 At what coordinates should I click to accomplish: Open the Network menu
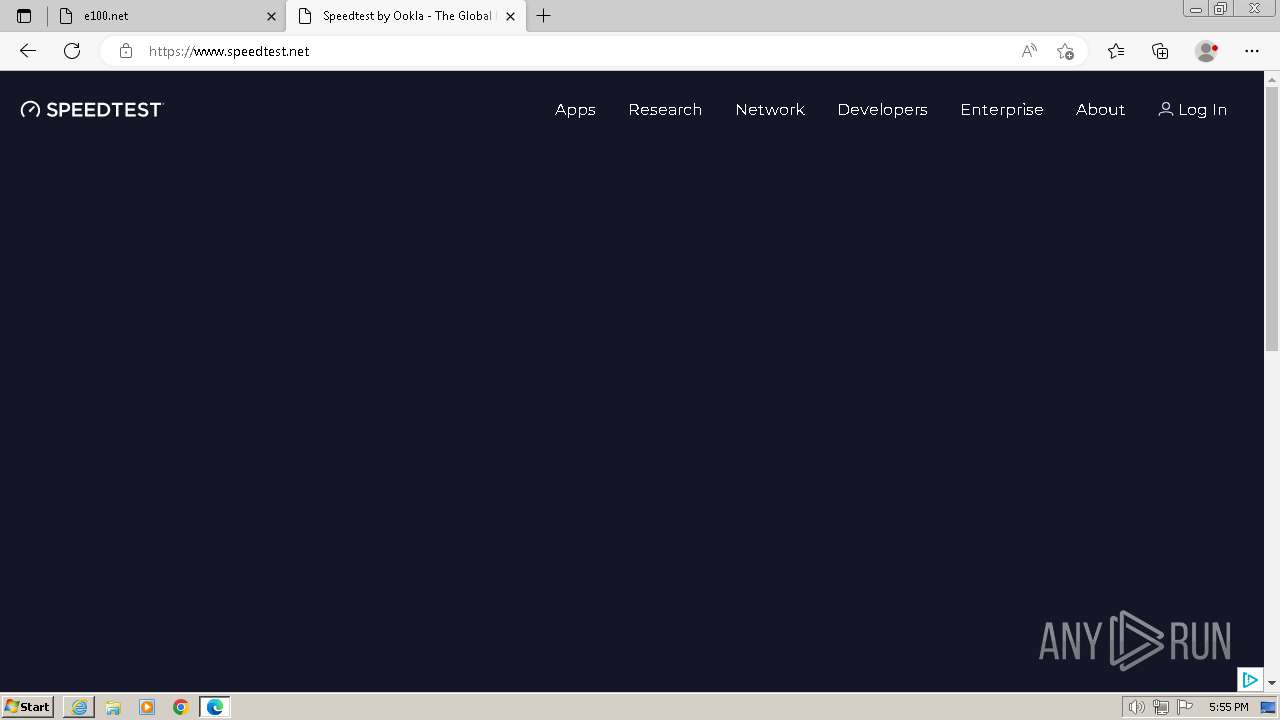770,110
